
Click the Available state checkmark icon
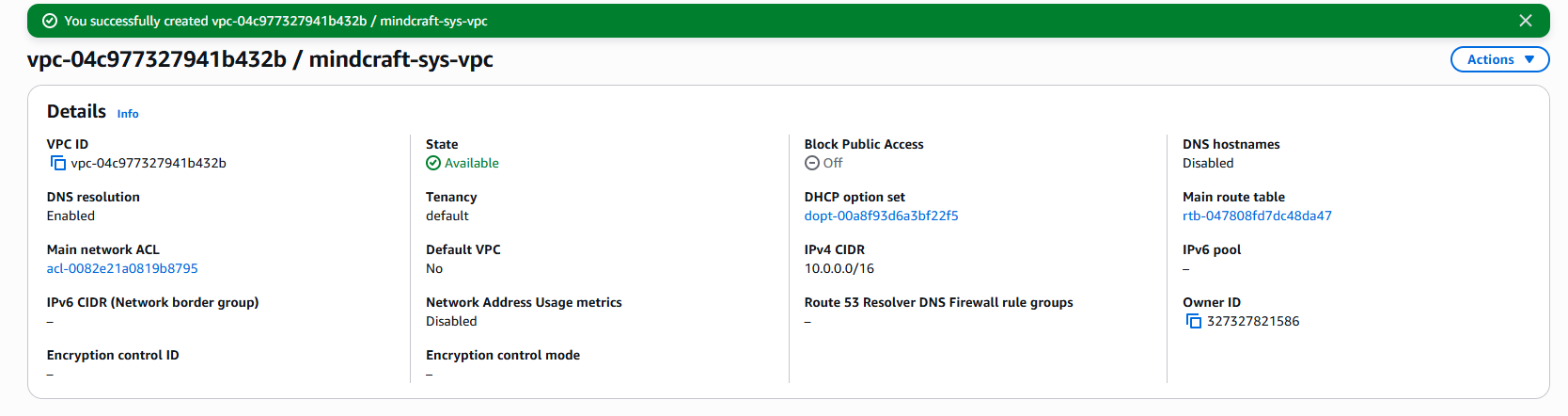tap(433, 164)
